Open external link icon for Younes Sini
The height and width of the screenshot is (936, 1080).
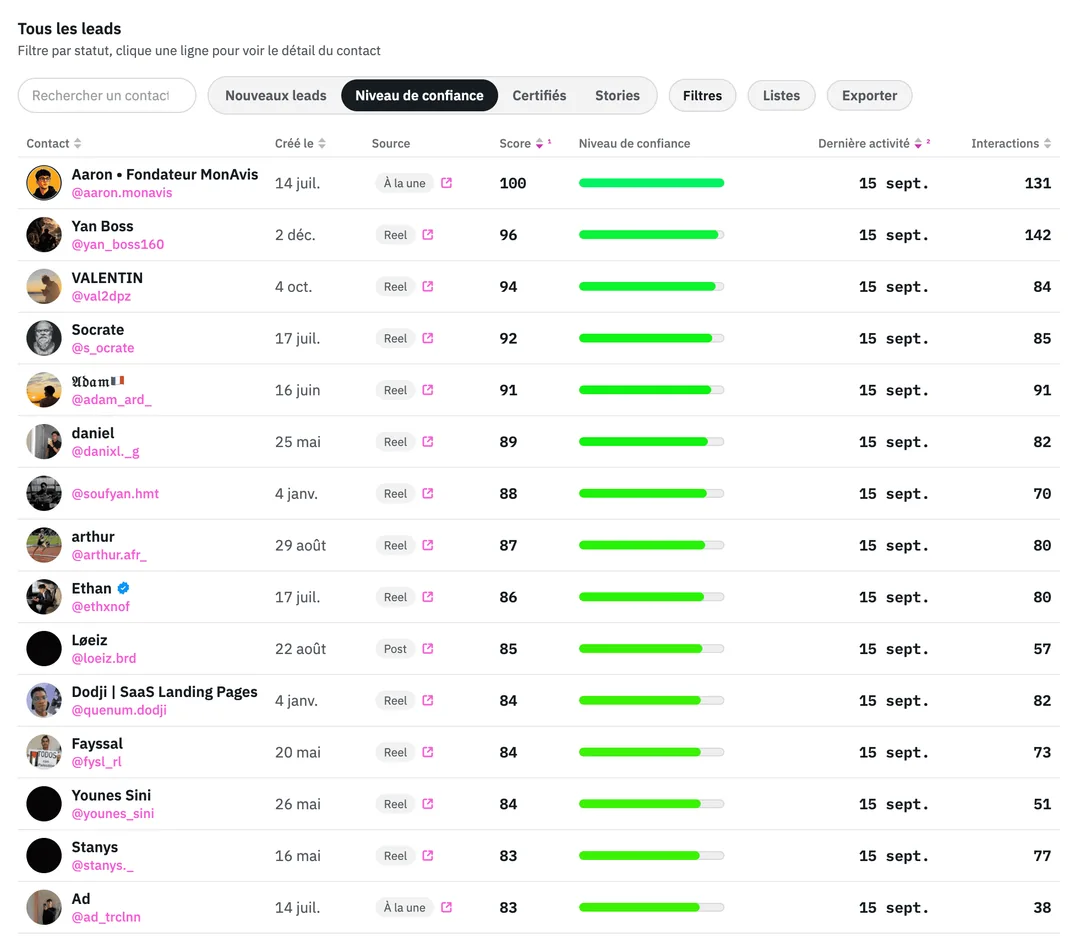point(428,804)
